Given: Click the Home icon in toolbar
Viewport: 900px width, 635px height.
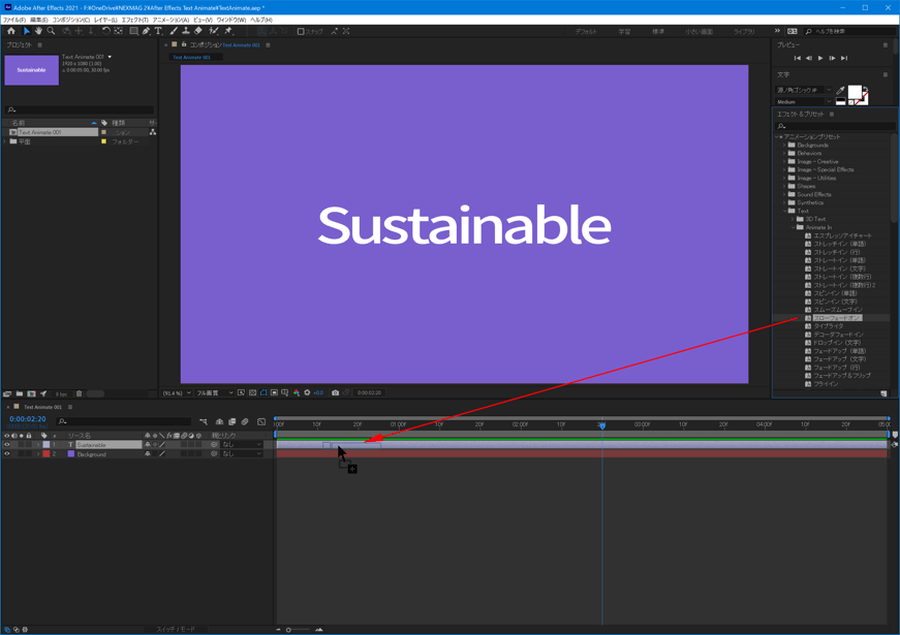Looking at the screenshot, I should [11, 31].
